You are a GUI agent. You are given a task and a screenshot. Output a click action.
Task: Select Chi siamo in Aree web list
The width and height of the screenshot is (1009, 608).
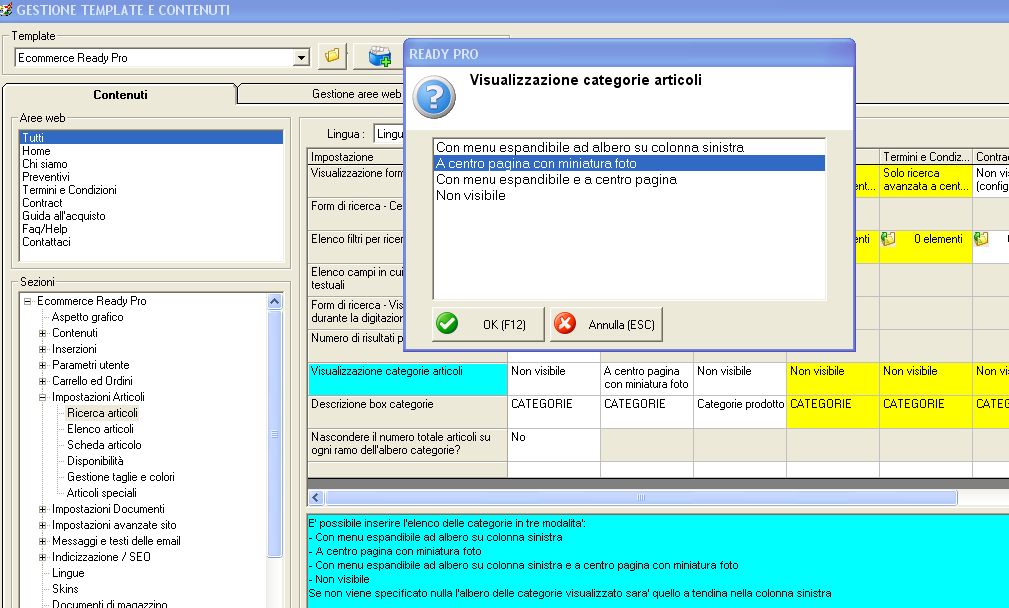tap(151, 164)
